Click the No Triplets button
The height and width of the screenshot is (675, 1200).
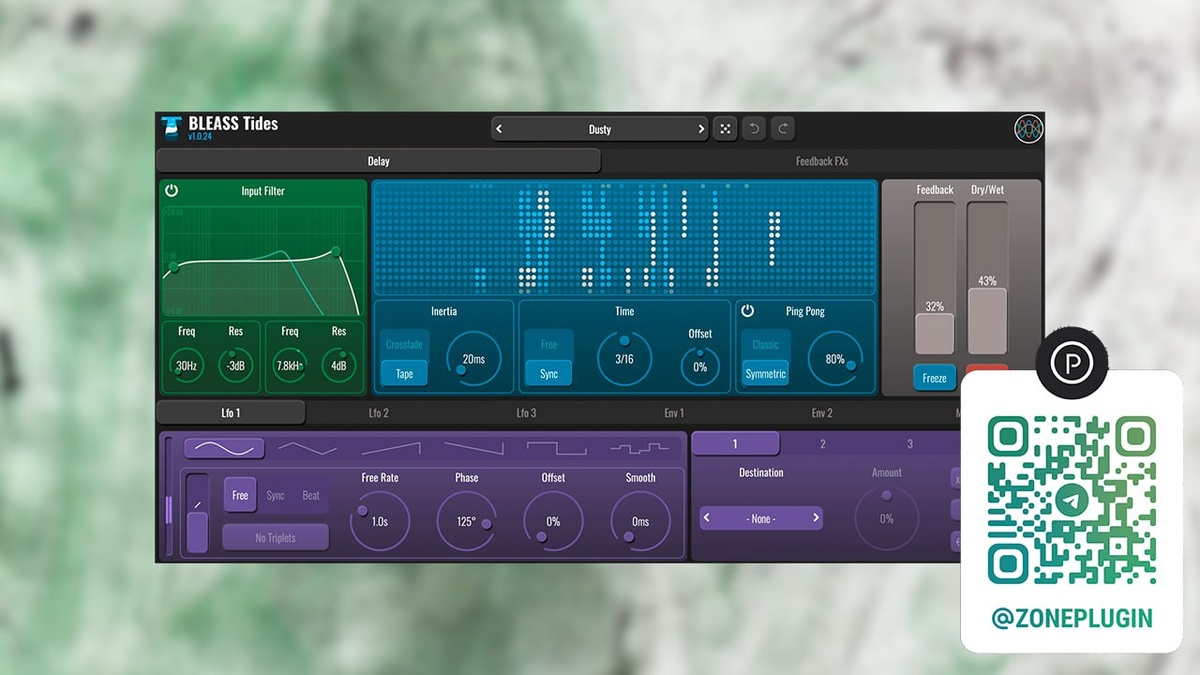pyautogui.click(x=275, y=537)
